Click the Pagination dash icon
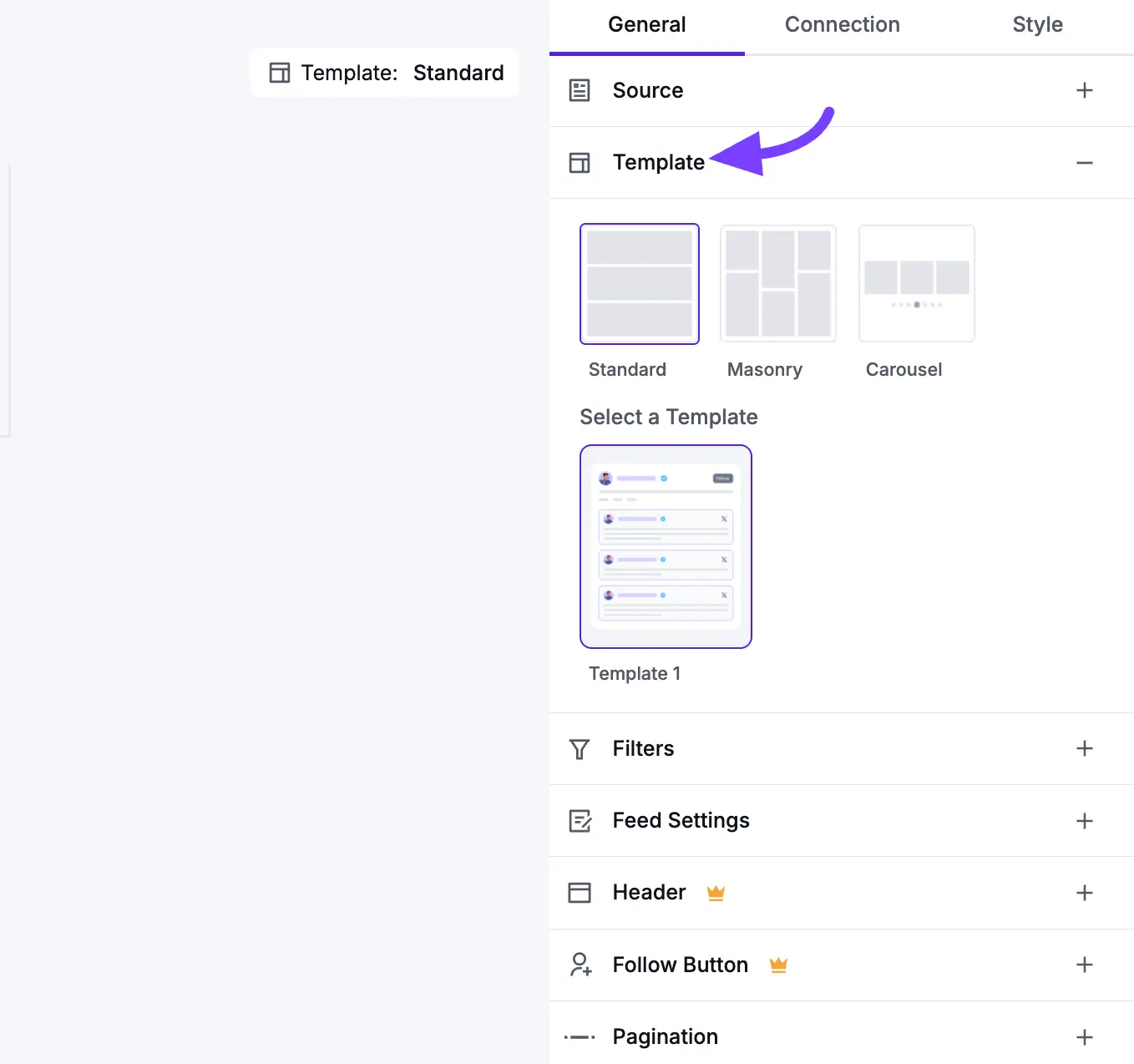 [x=580, y=1037]
